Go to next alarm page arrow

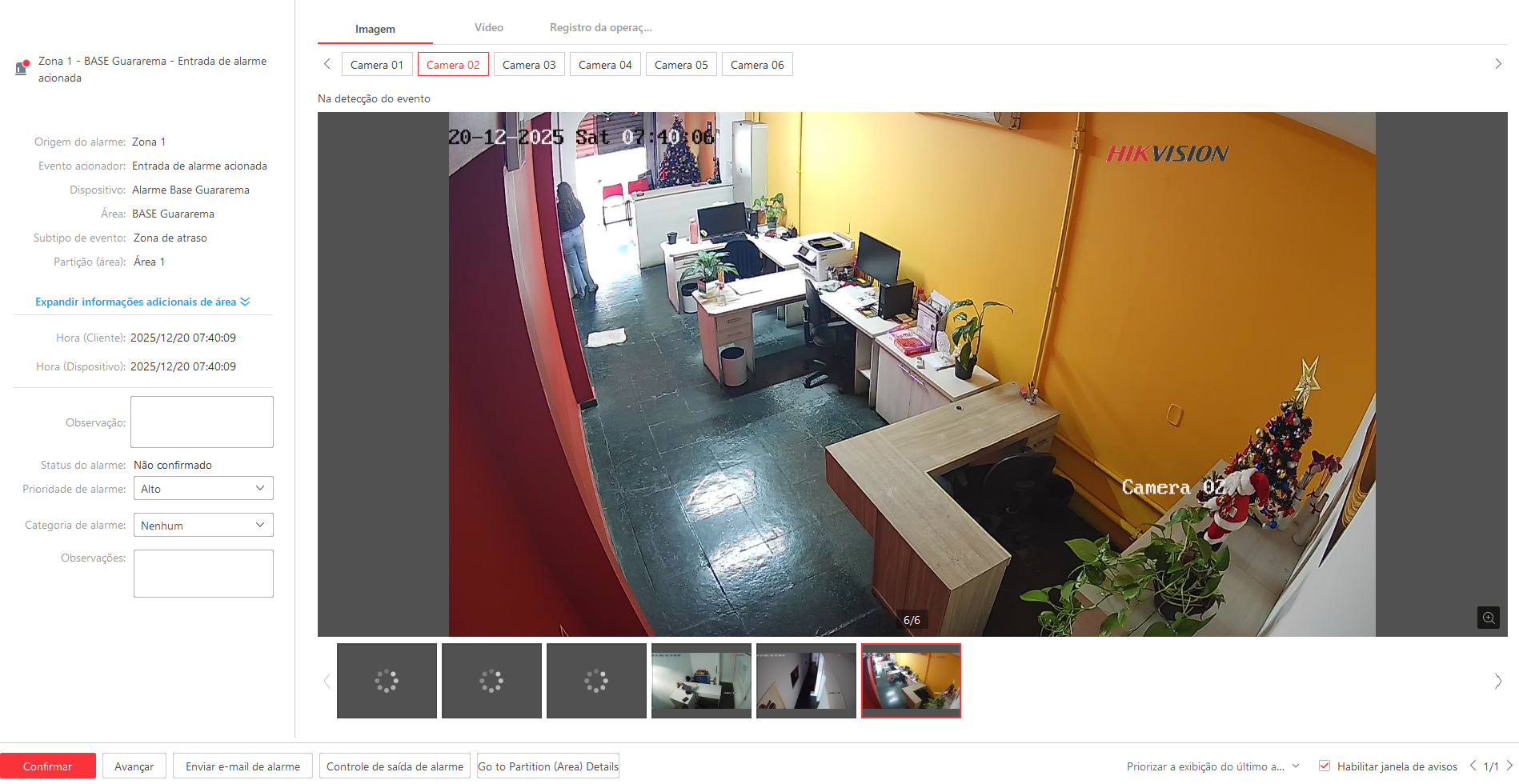point(1509,766)
